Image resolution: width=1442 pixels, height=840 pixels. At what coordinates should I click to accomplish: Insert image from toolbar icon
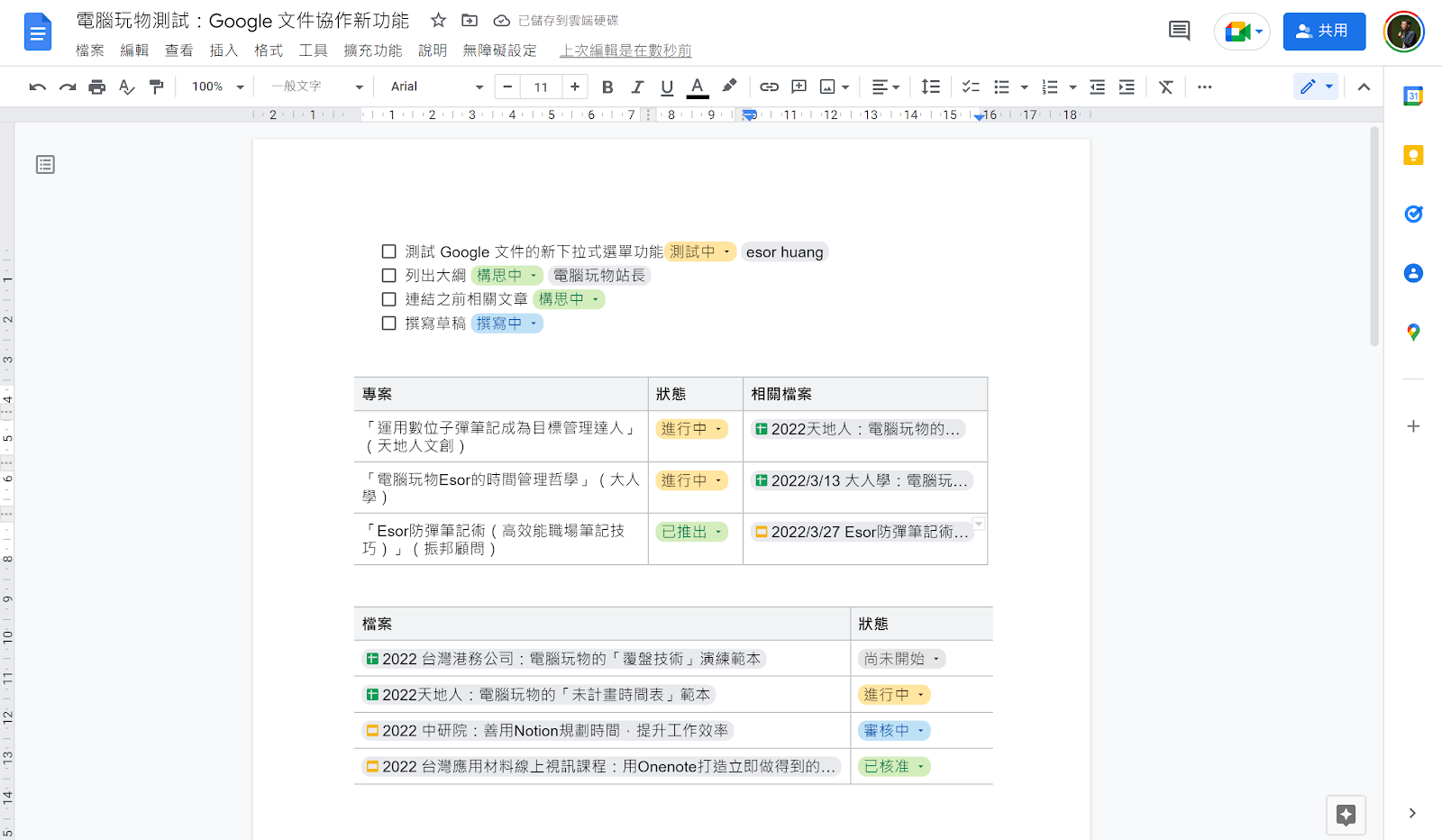(x=827, y=87)
